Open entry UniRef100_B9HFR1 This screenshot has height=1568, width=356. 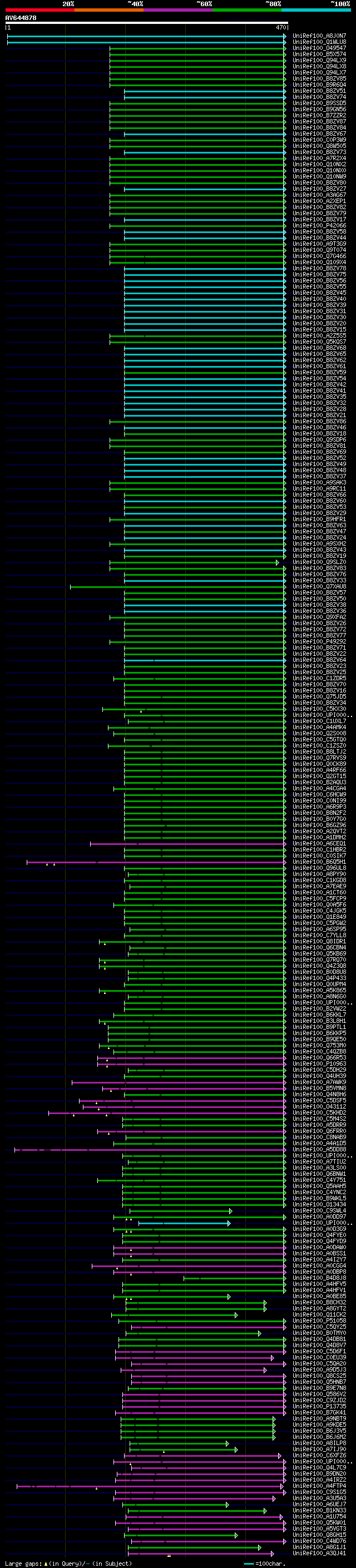click(319, 519)
